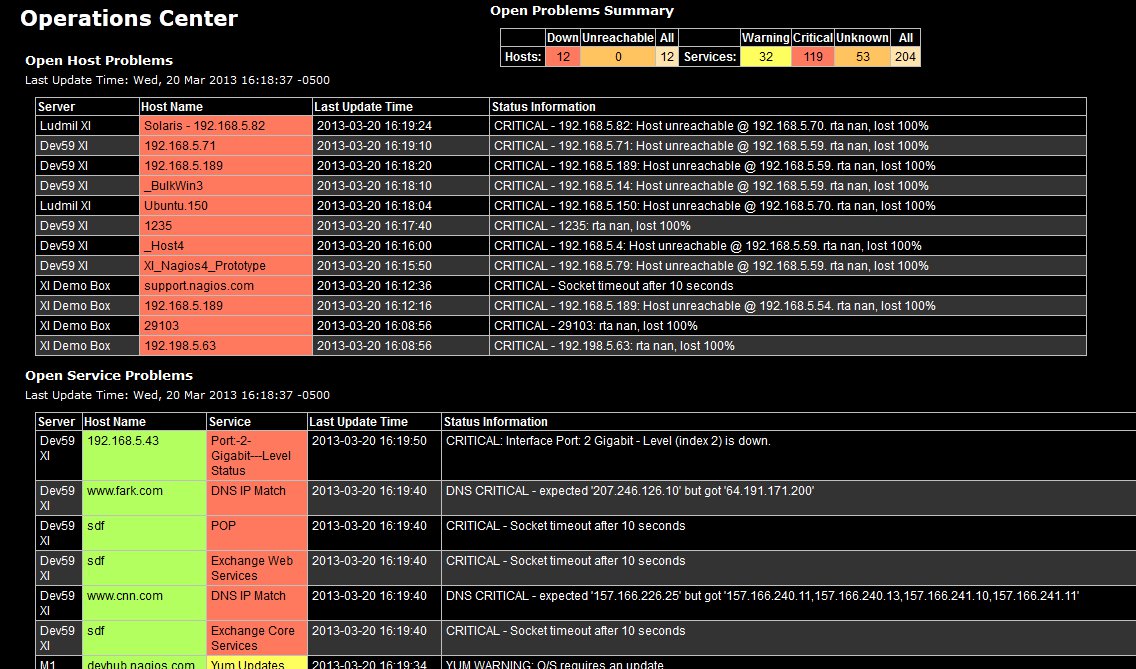Open the Yum Updates service
The width and height of the screenshot is (1136, 669).
(x=247, y=664)
